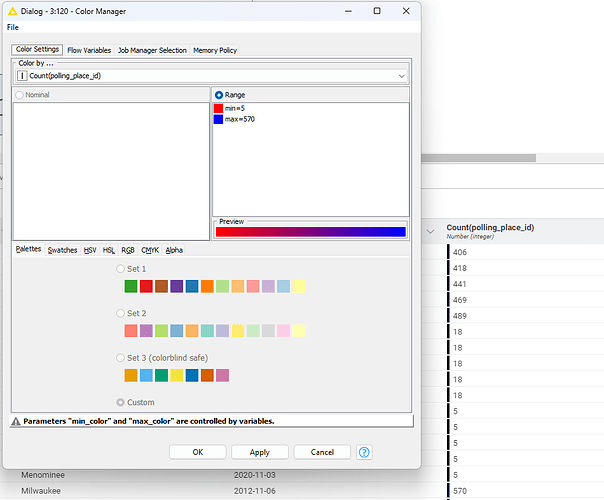Click the cell with value 418
604x500 pixels.
[x=460, y=268]
